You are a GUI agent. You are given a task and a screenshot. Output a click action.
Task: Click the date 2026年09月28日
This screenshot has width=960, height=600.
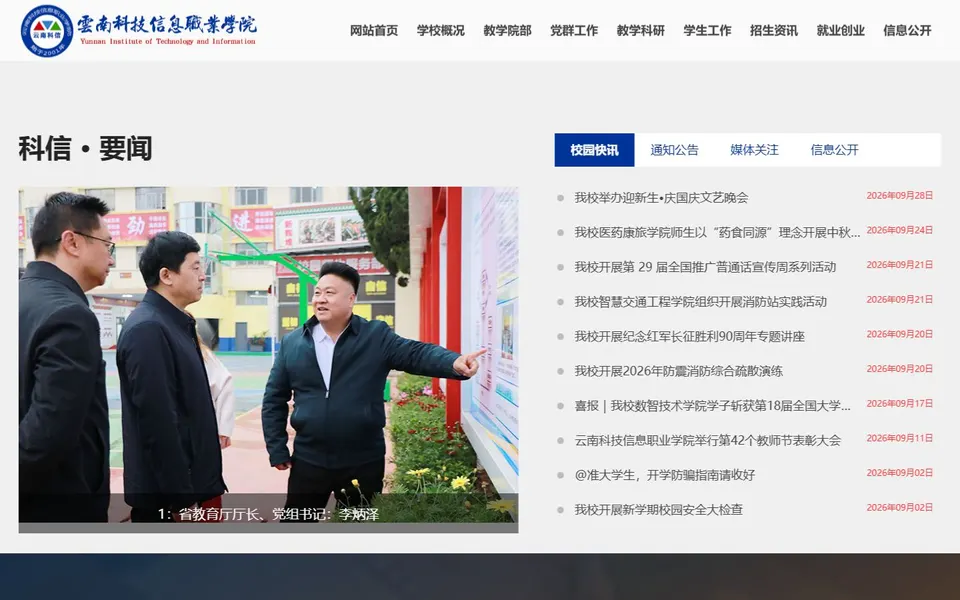(899, 196)
